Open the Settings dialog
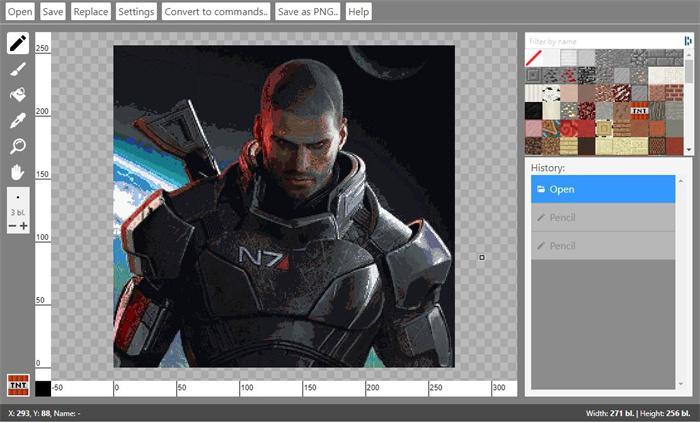This screenshot has width=700, height=423. [x=135, y=12]
